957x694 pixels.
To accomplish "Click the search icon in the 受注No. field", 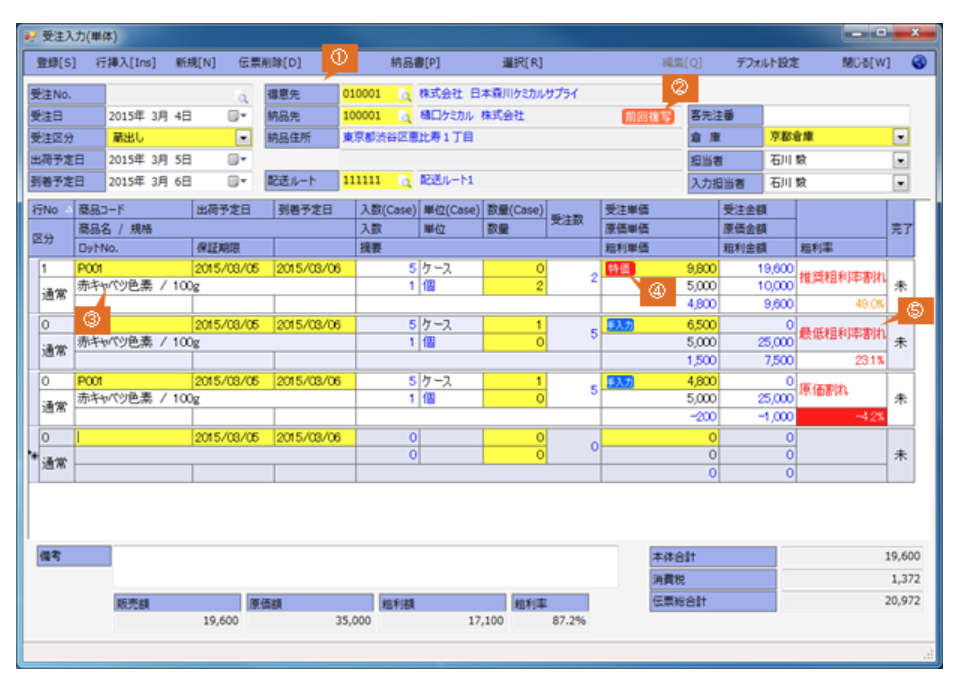I will point(241,97).
